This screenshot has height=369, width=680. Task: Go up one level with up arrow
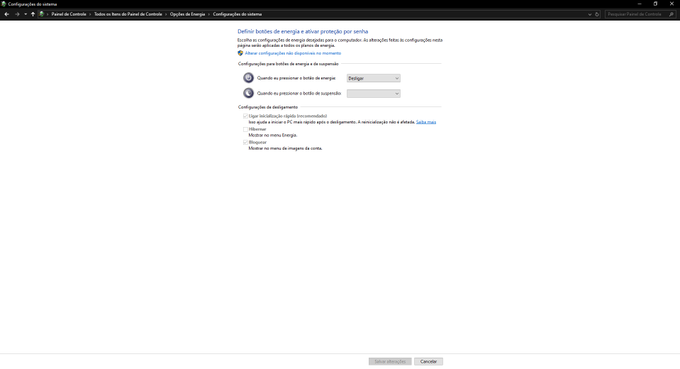33,14
